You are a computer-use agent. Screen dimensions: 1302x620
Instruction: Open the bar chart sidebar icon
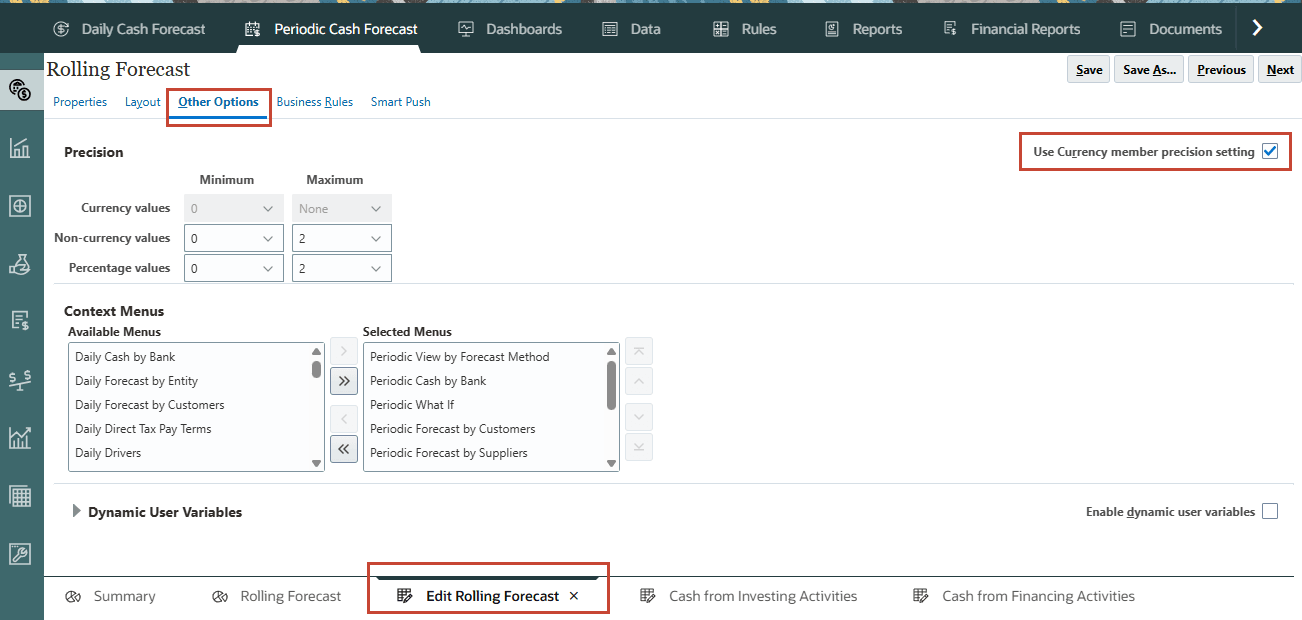click(20, 148)
